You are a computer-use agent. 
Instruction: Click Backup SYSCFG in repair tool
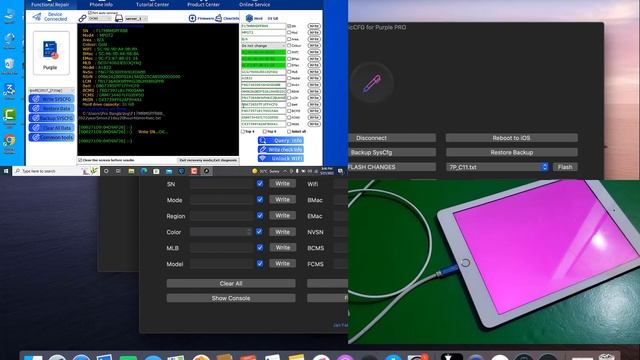[51, 118]
